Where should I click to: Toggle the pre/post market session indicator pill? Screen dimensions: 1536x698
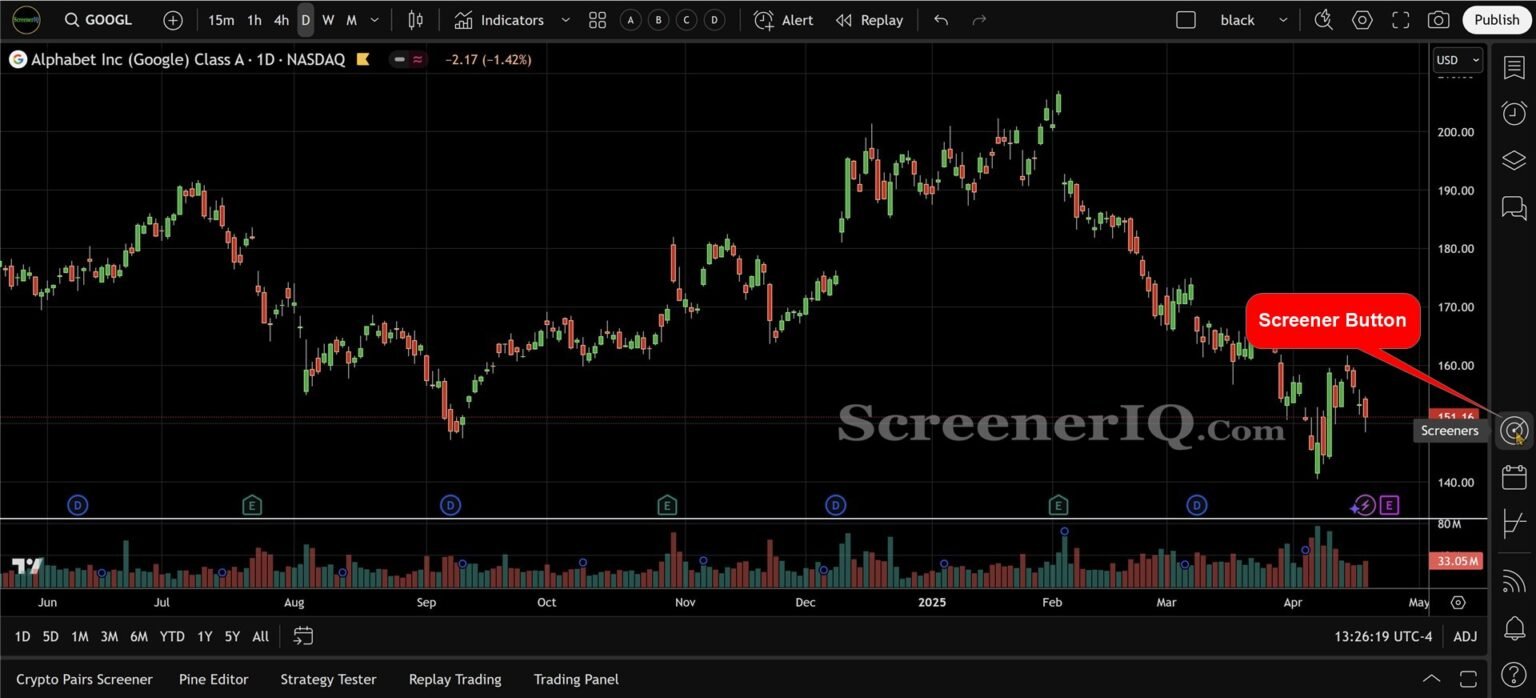(x=408, y=60)
